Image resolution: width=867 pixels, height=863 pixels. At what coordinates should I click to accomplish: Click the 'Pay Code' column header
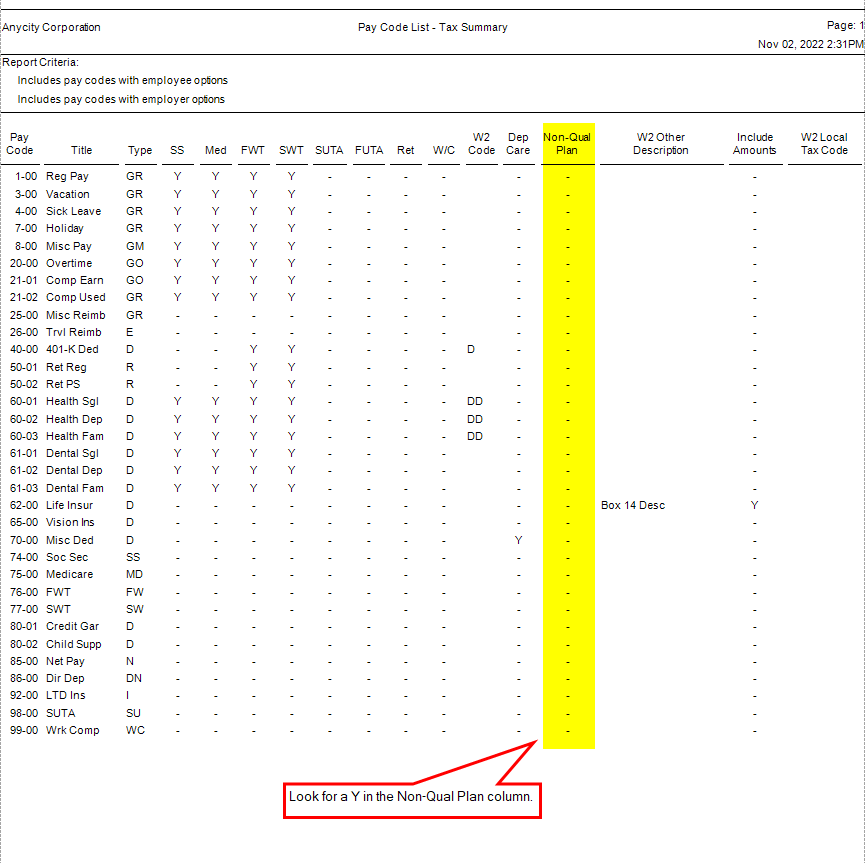click(19, 144)
